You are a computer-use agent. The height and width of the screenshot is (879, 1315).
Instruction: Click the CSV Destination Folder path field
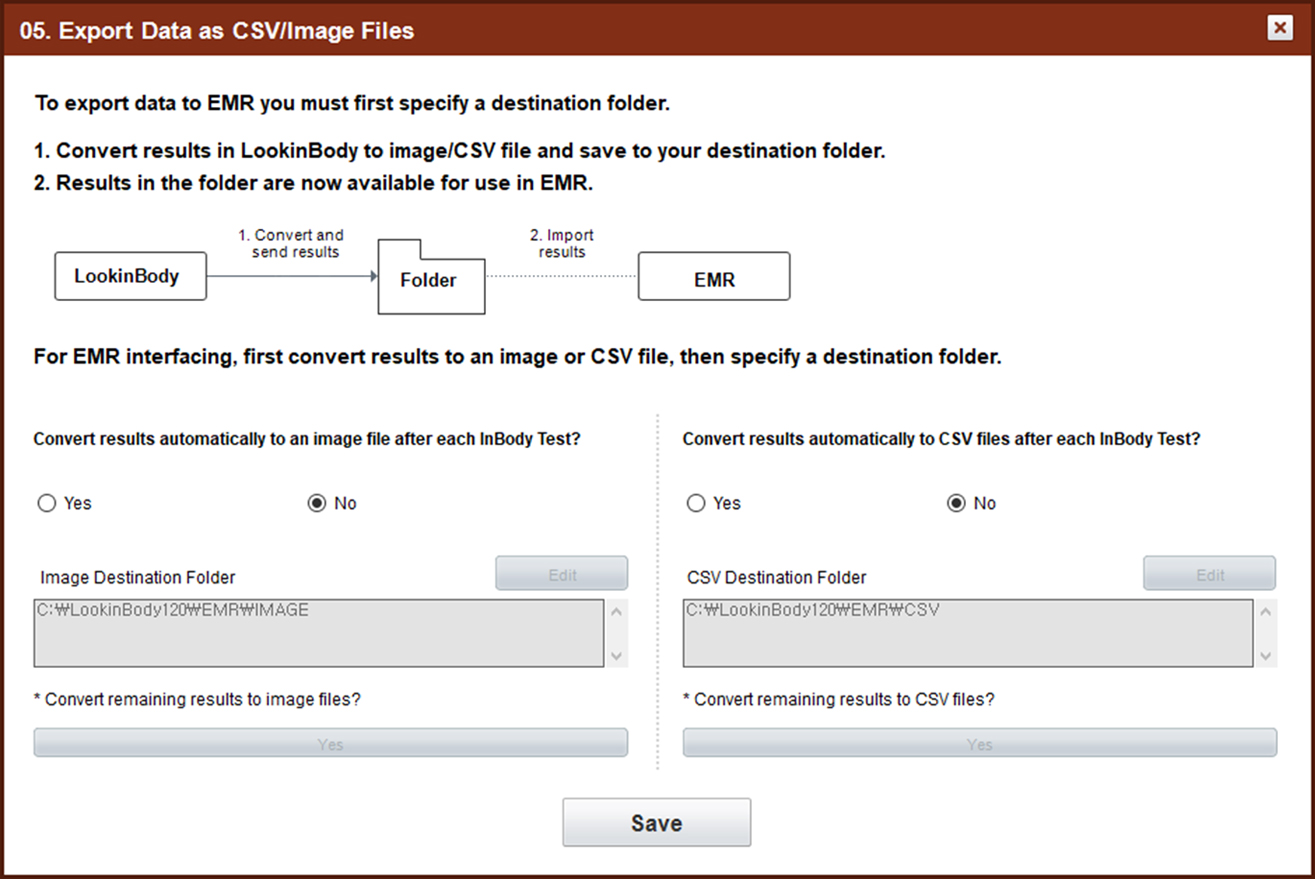click(x=967, y=633)
